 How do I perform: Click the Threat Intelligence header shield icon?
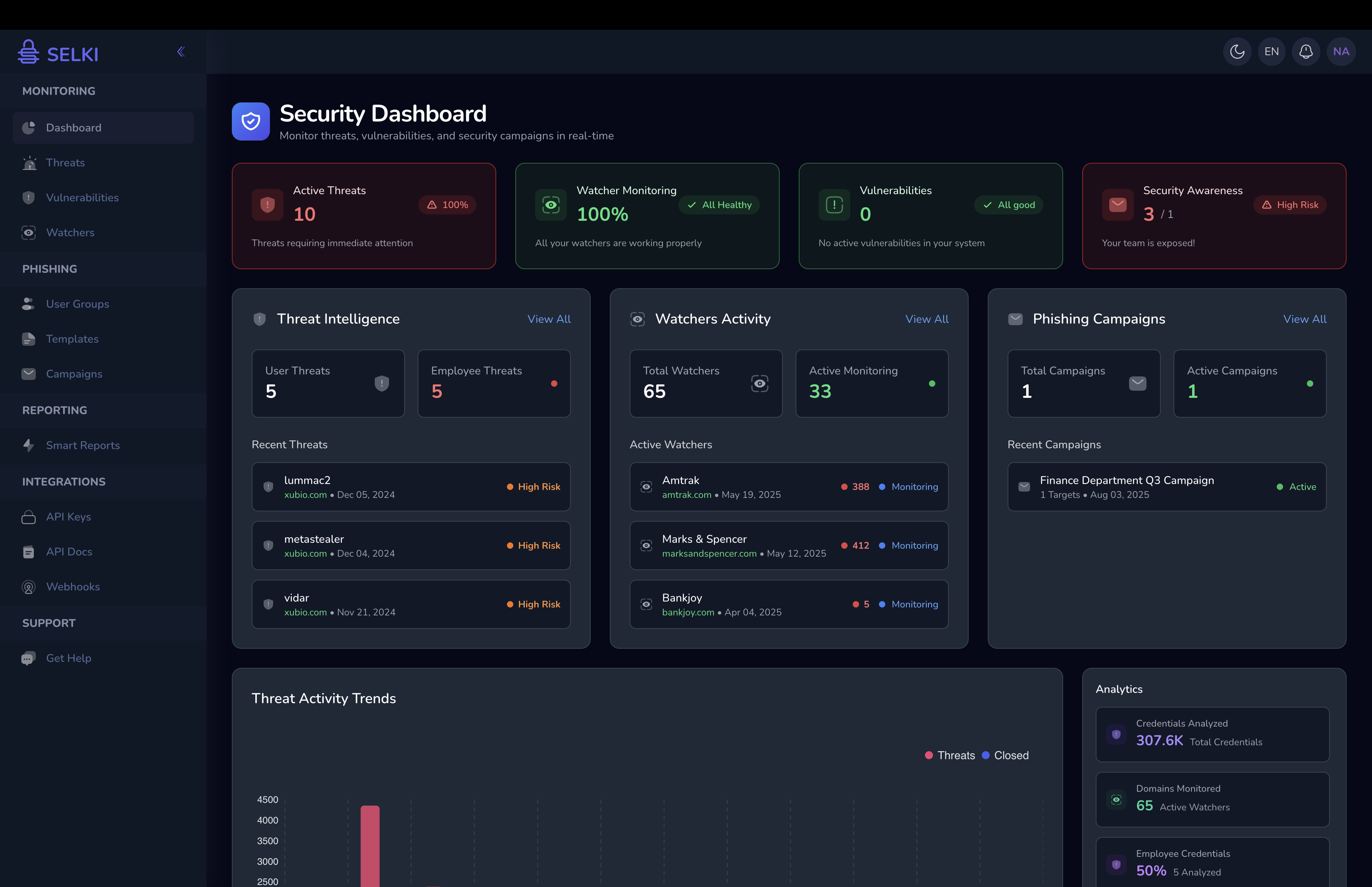[x=260, y=319]
